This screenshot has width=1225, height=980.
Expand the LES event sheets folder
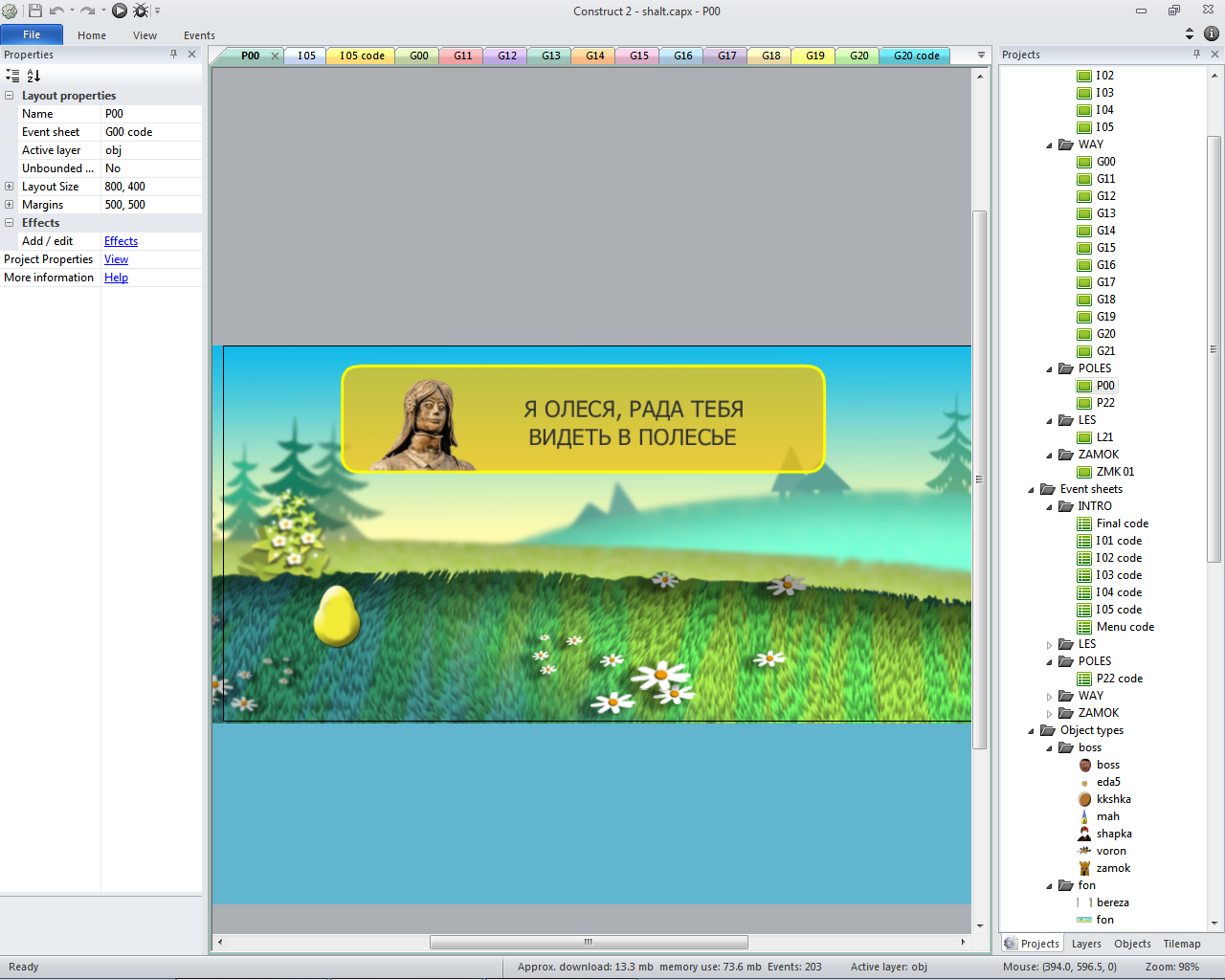(1049, 644)
